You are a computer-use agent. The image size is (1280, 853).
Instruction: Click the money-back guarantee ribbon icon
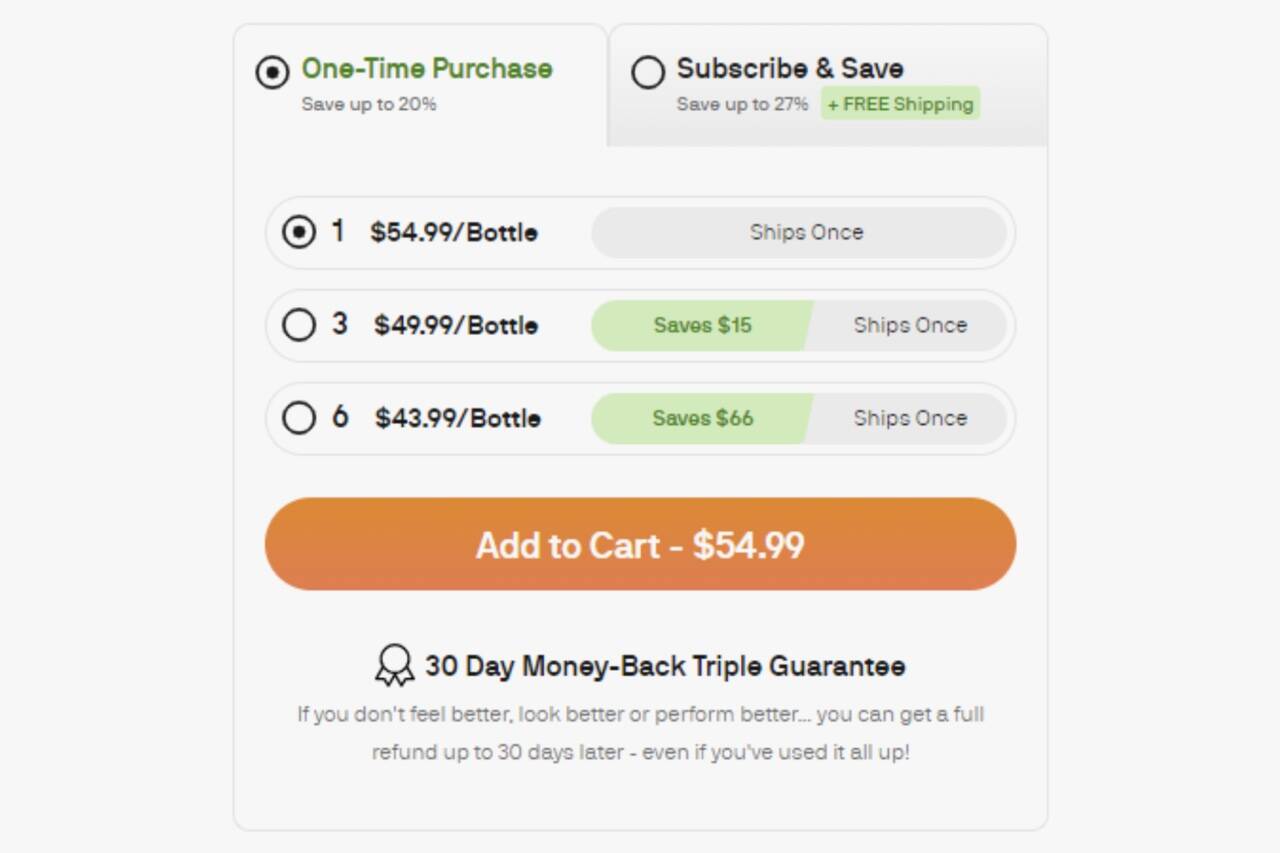click(394, 666)
